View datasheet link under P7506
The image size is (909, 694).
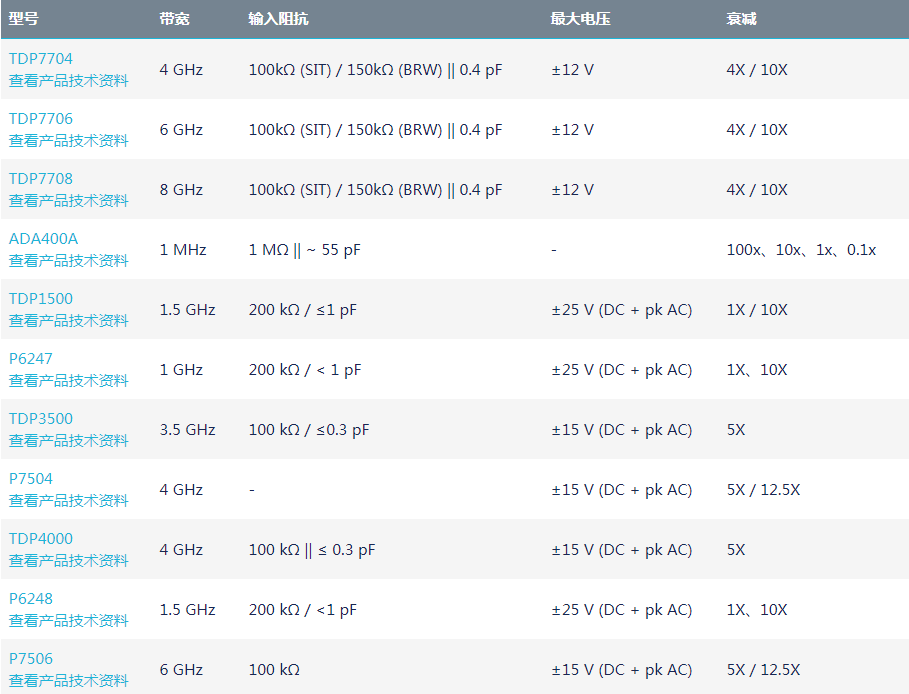pyautogui.click(x=68, y=681)
